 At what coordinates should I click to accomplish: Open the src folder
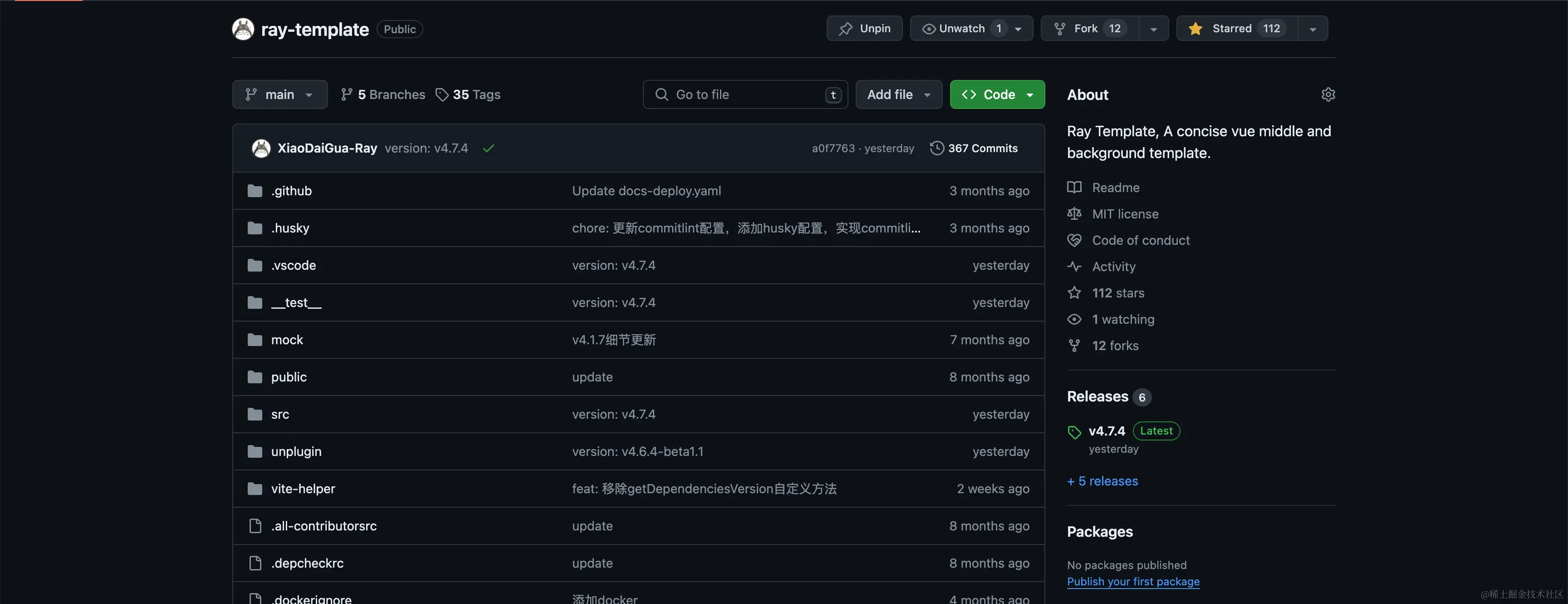click(x=280, y=414)
